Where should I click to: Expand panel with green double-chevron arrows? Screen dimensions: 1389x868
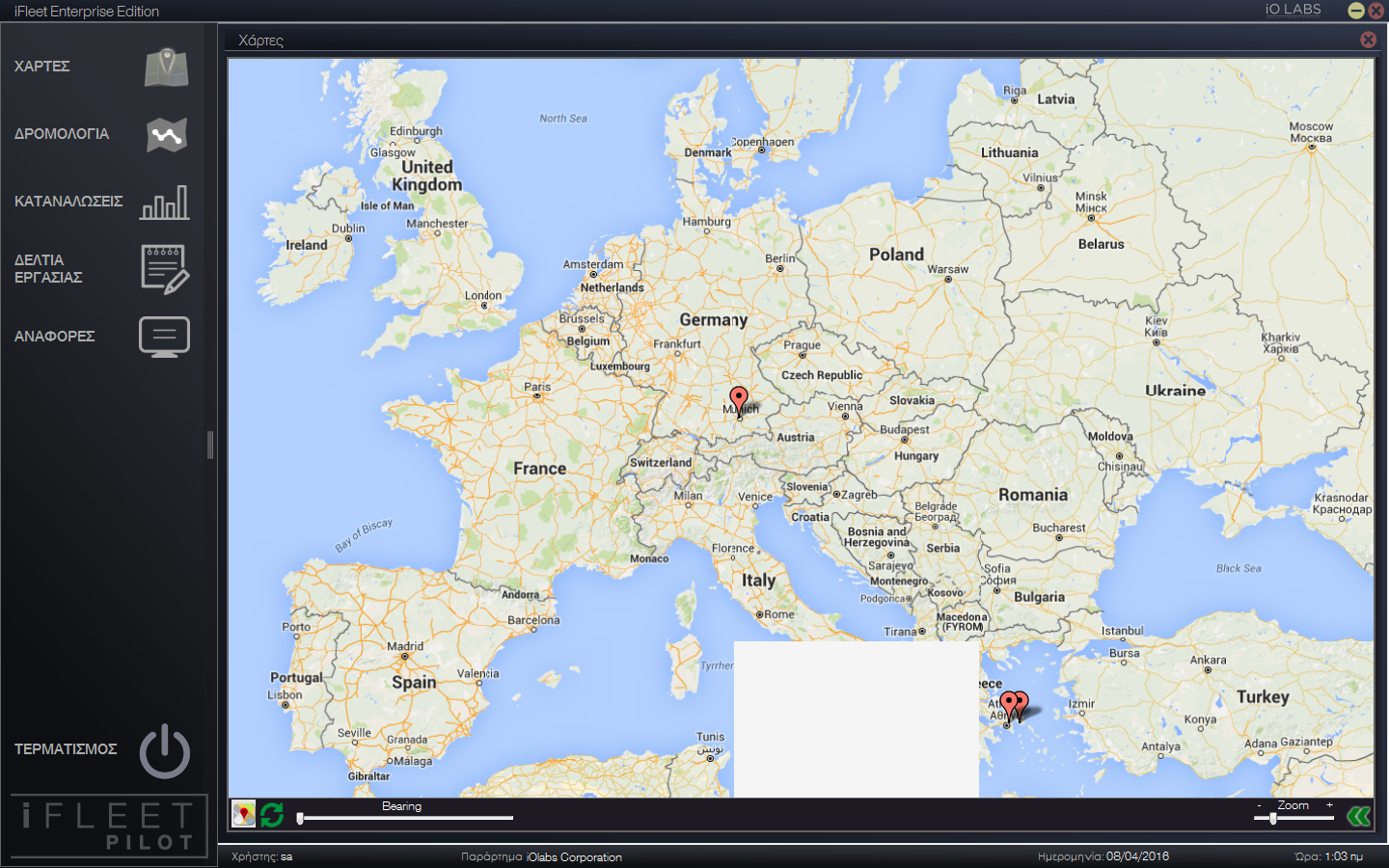pyautogui.click(x=1358, y=817)
